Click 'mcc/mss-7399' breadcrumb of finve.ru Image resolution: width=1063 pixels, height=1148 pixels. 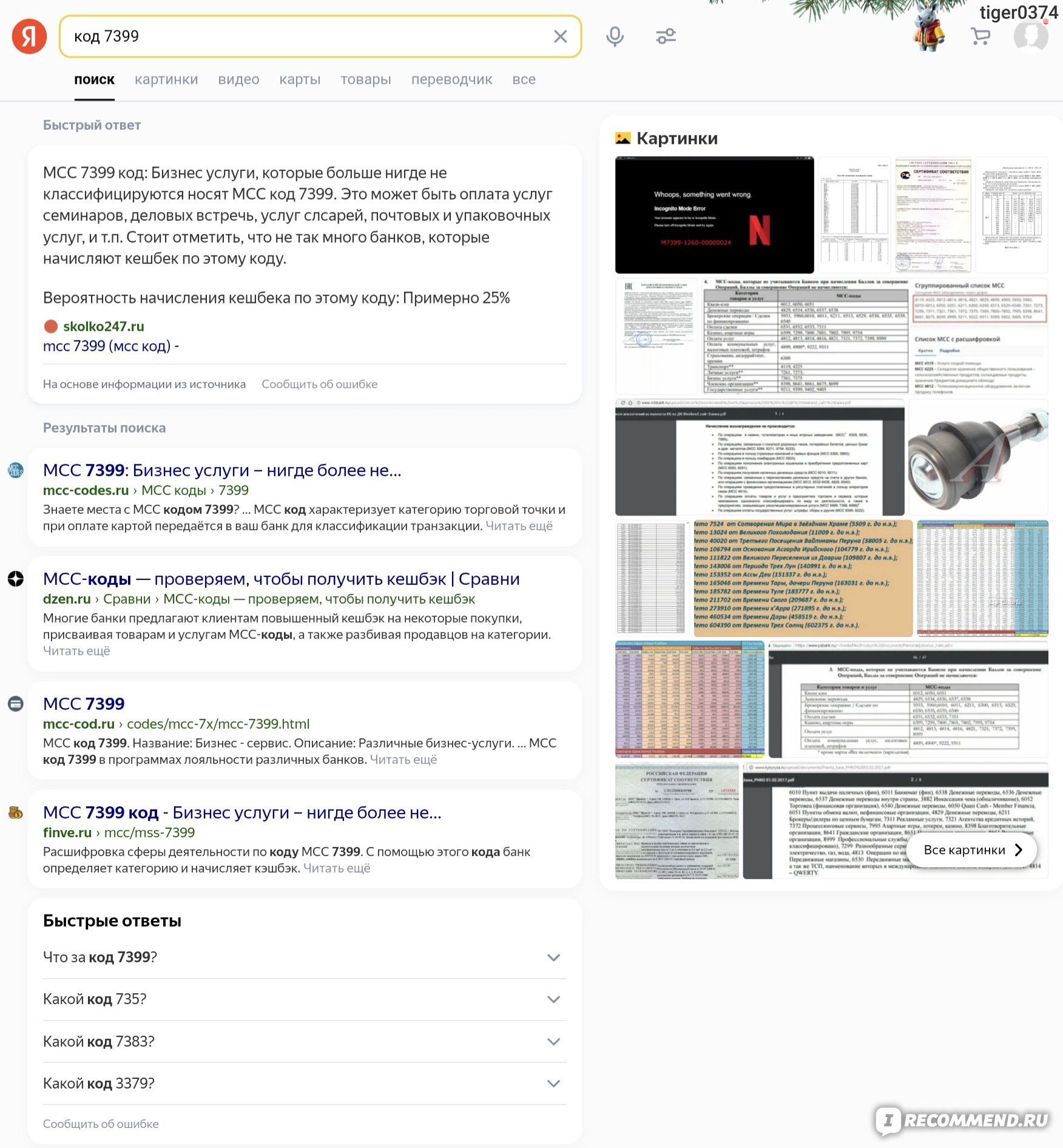pos(149,832)
